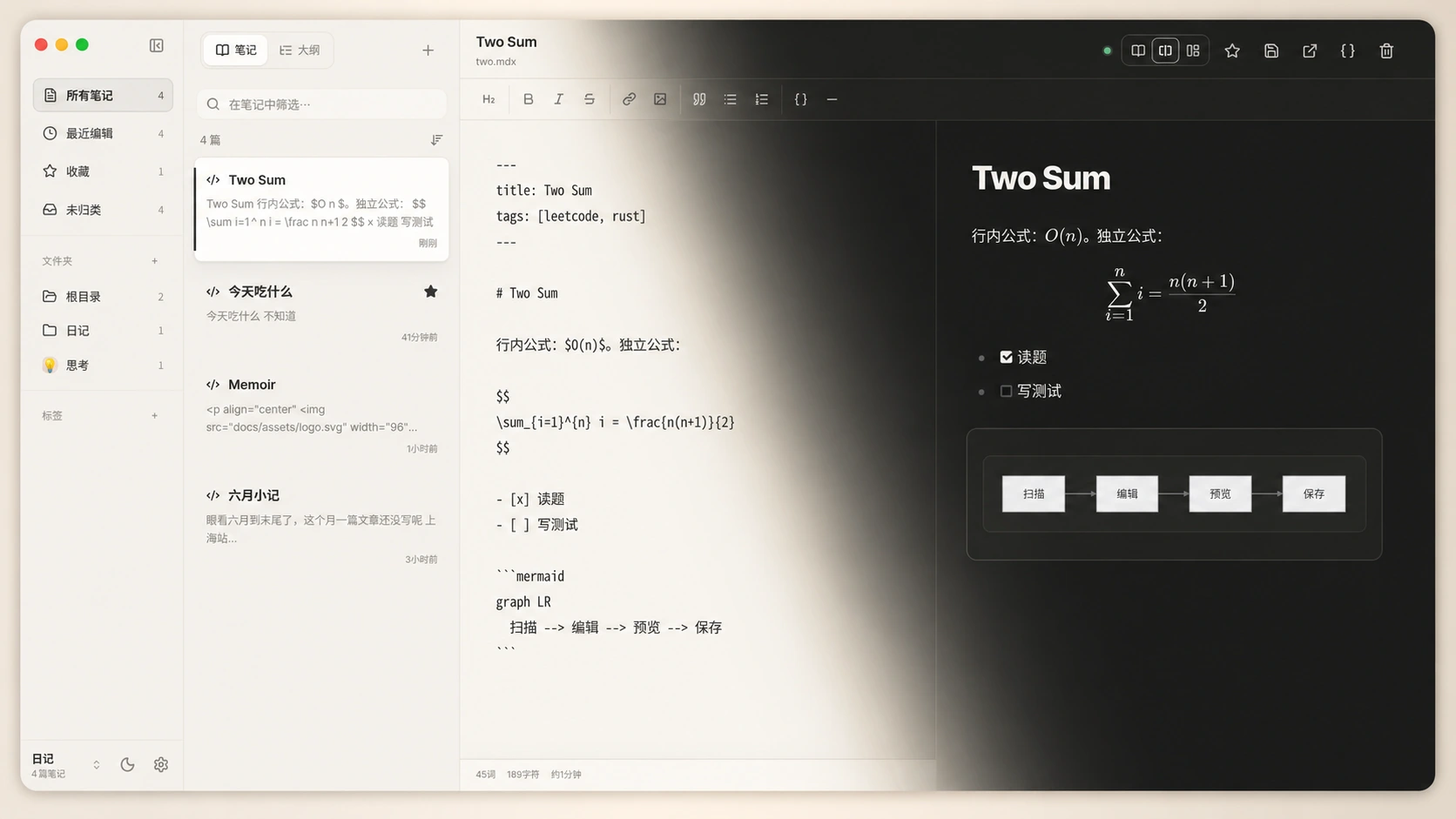This screenshot has height=819, width=1456.
Task: Open the 日记 workspace switcher at bottom
Action: [66, 765]
